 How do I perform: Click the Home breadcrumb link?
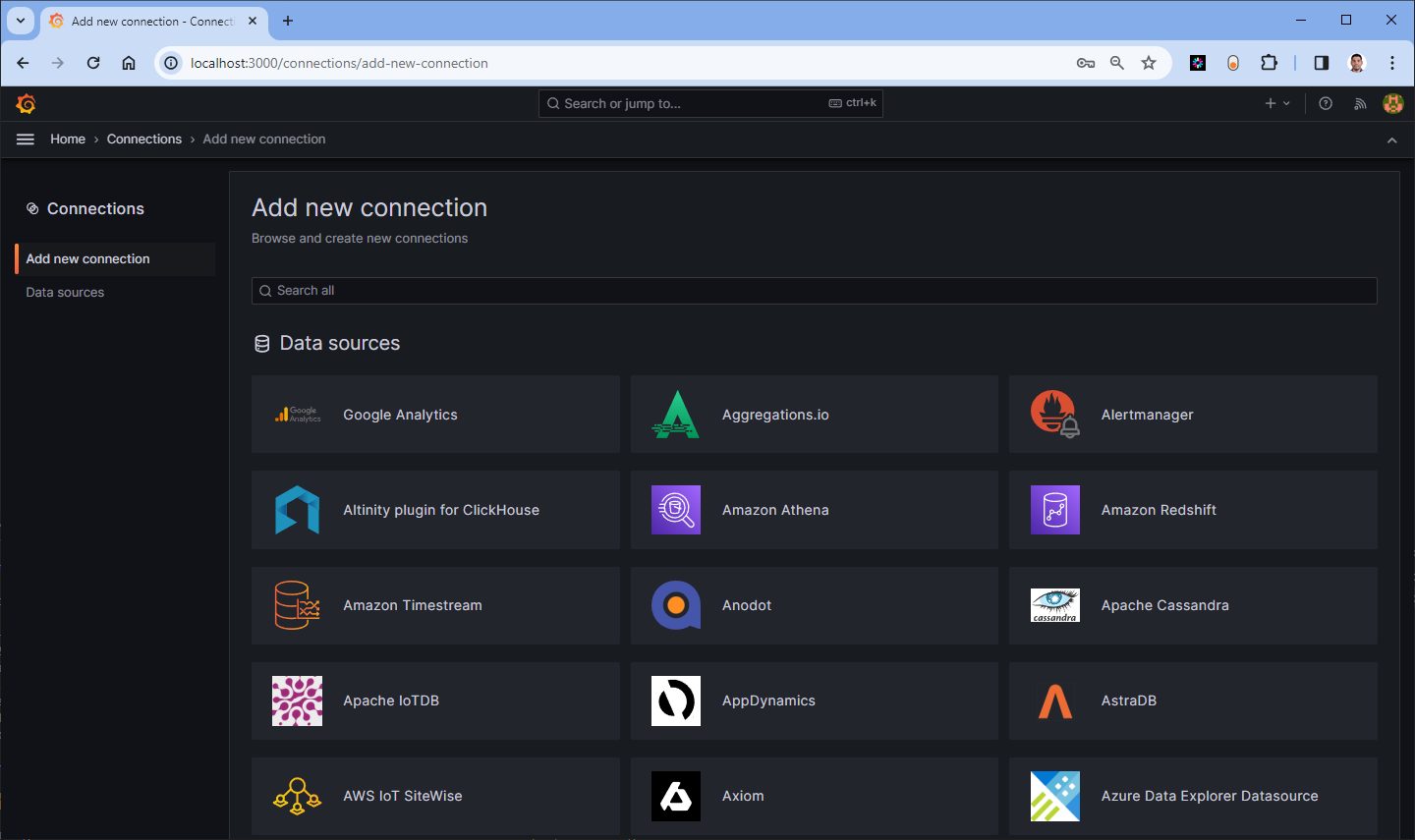[68, 140]
